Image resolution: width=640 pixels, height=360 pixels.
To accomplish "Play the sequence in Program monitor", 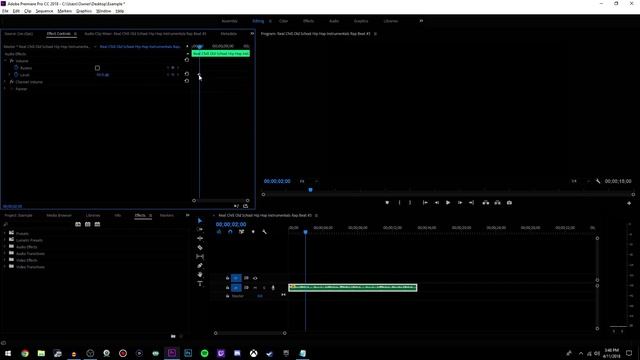I will click(x=448, y=202).
